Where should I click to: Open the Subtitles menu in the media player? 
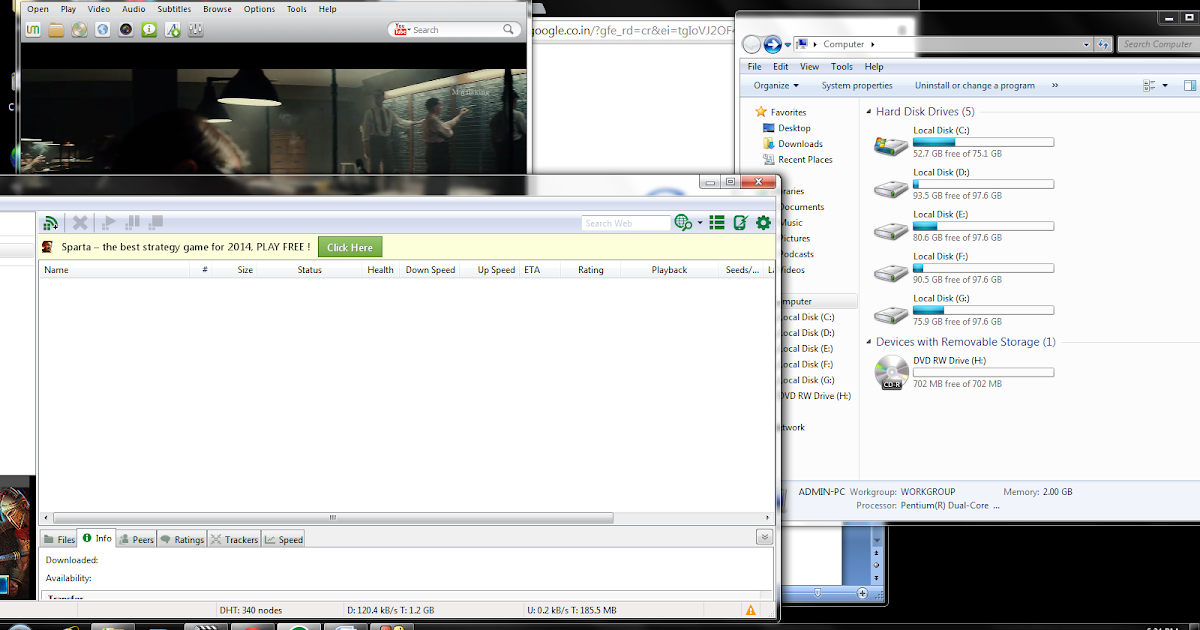[174, 9]
